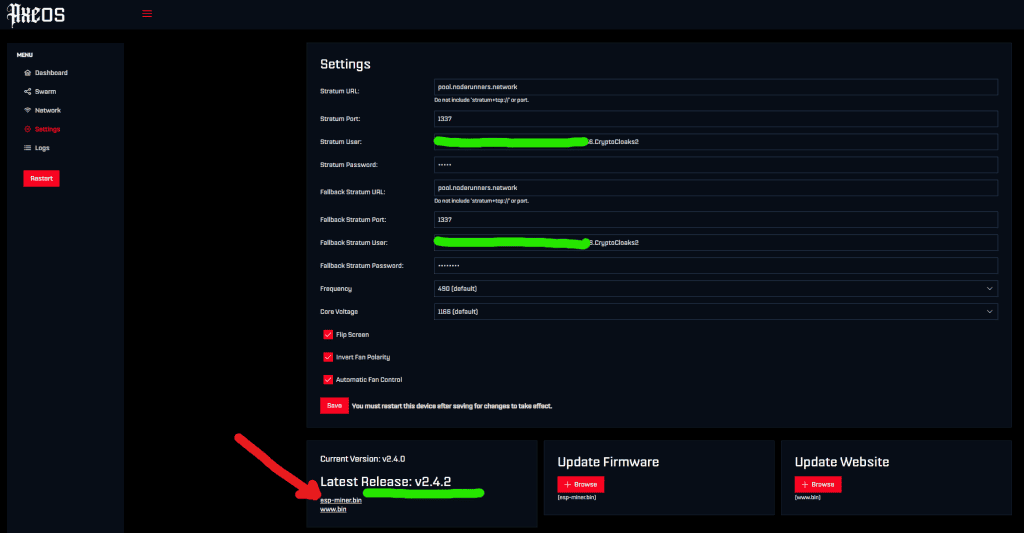Browse for firmware under Update Firmware
1024x533 pixels.
pyautogui.click(x=581, y=485)
